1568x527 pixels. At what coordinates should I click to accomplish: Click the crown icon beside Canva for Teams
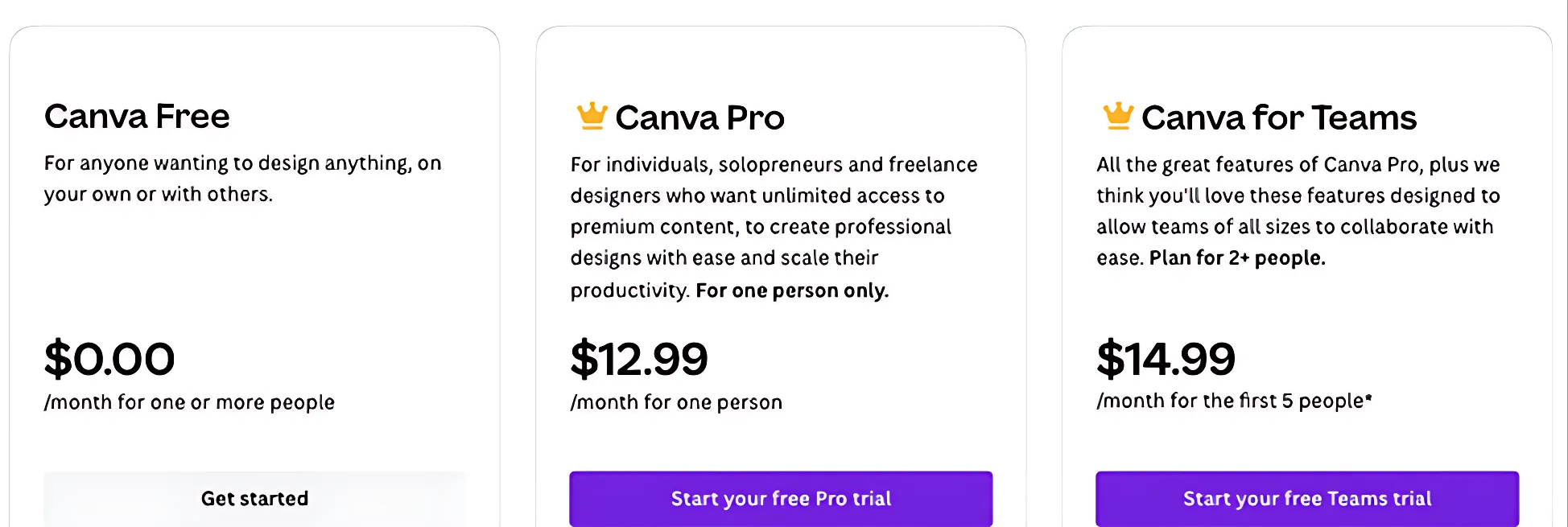pos(1118,117)
